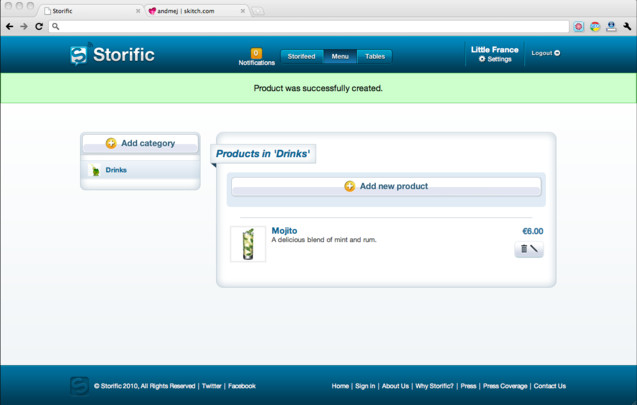Click the Notifications badge icon

[x=256, y=53]
